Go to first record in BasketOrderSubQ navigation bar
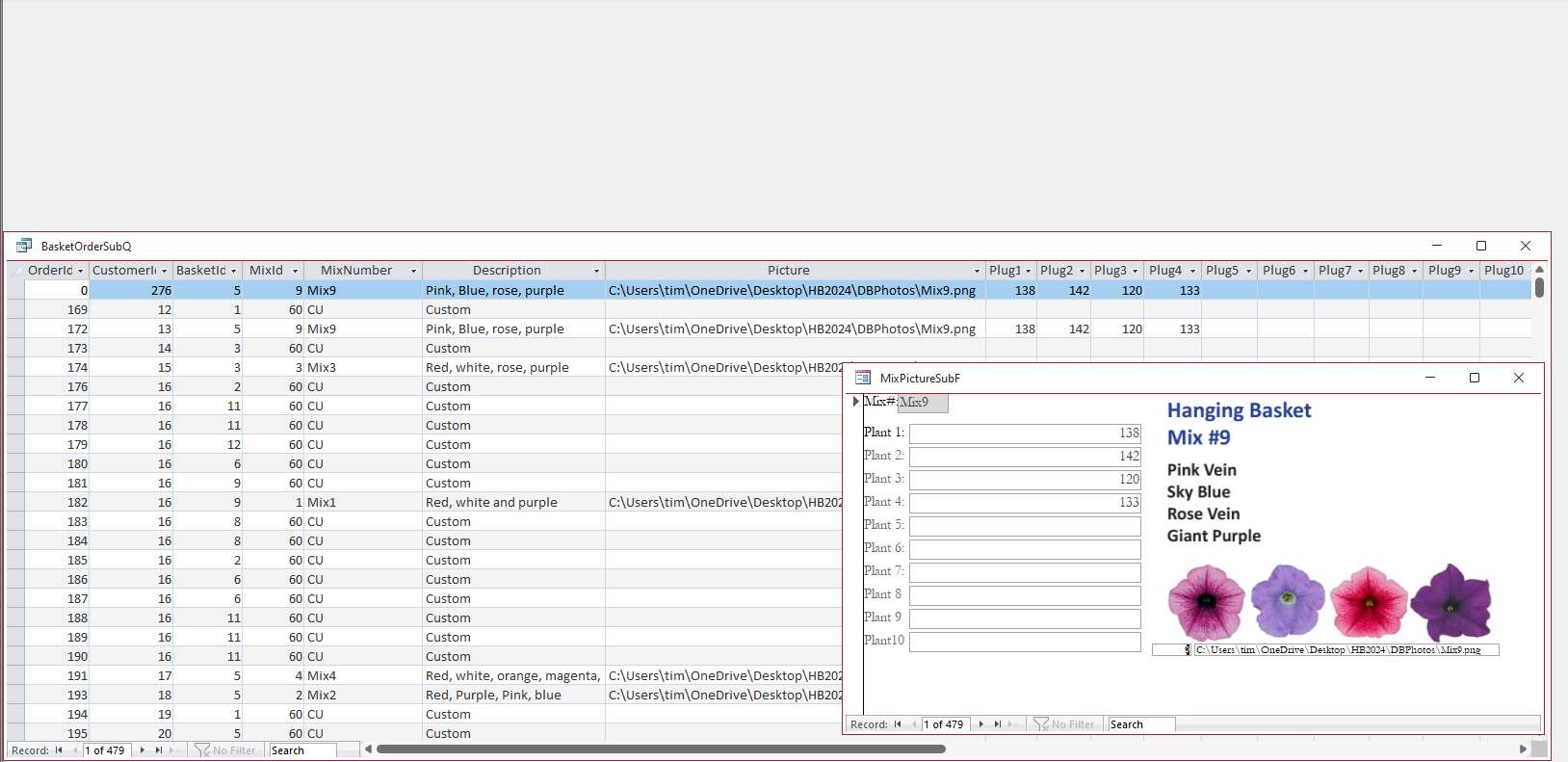This screenshot has height=762, width=1568. pos(59,750)
